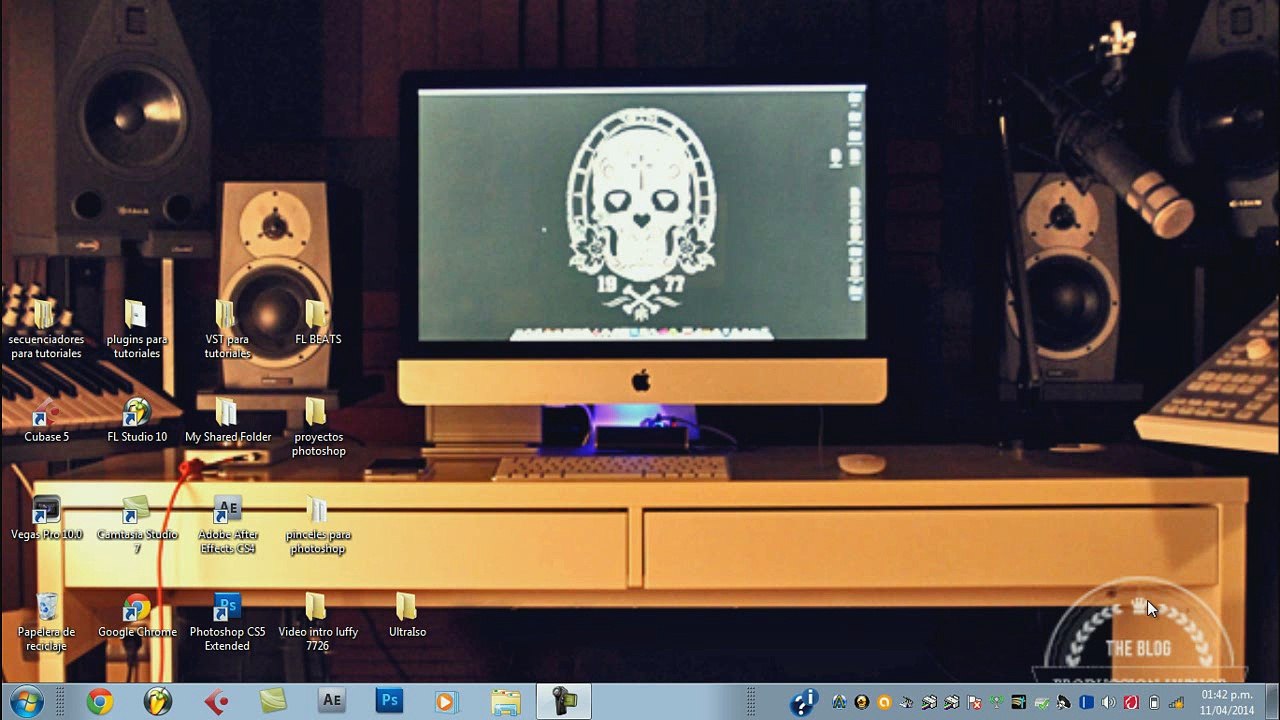Select the UltraIso folder on desktop
The height and width of the screenshot is (720, 1280).
pyautogui.click(x=407, y=616)
